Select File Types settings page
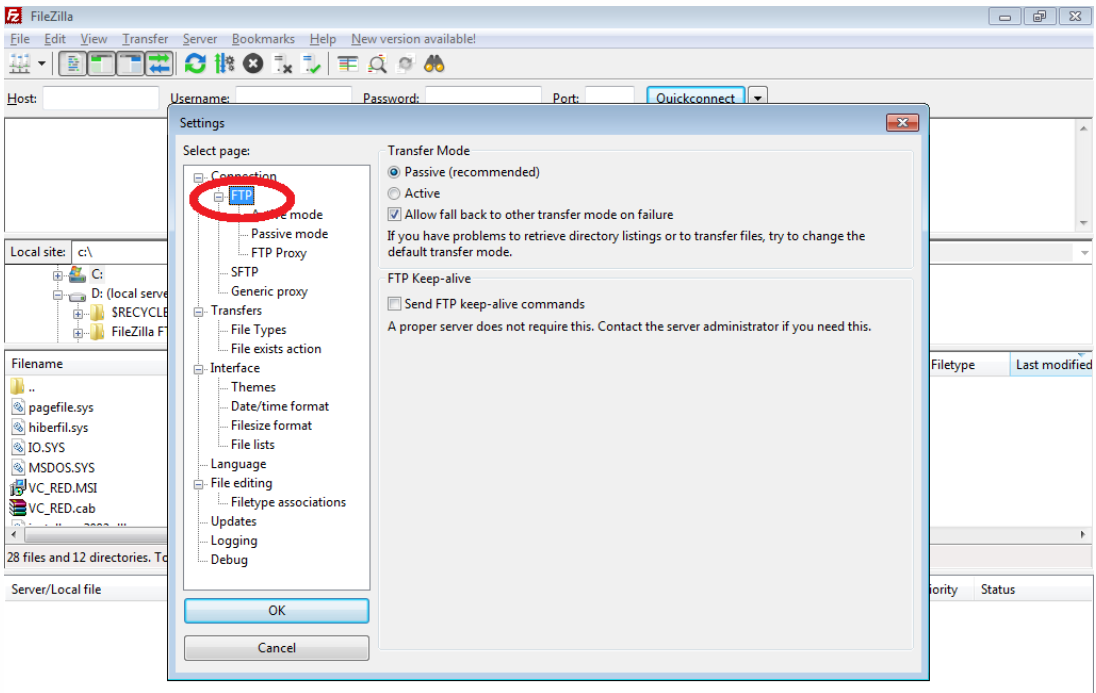The height and width of the screenshot is (693, 1096). coord(259,330)
